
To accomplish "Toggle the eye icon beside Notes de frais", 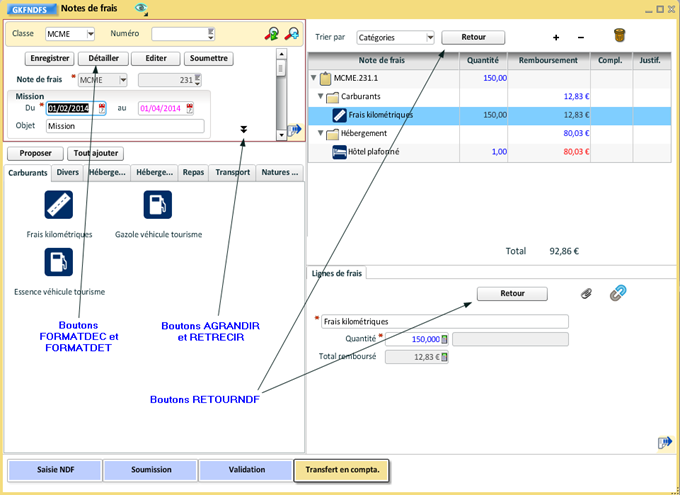I will click(x=141, y=8).
